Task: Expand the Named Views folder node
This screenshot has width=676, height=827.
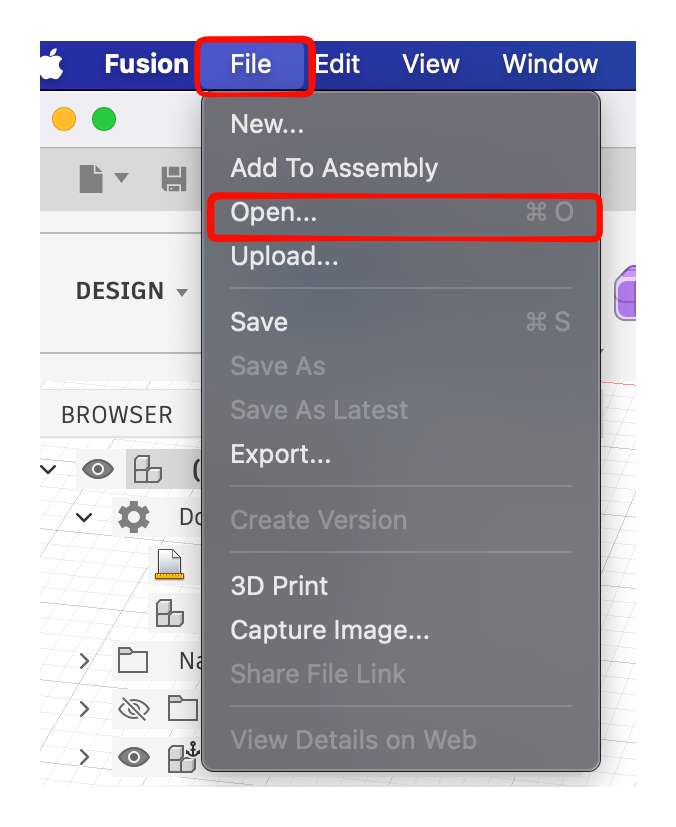Action: pos(84,660)
